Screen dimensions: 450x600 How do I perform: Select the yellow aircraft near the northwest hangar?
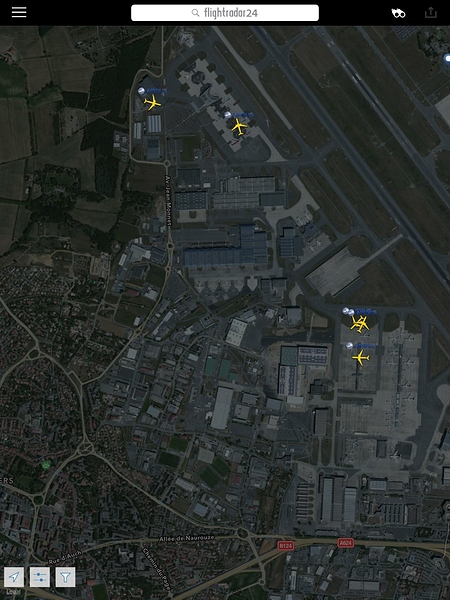point(152,103)
